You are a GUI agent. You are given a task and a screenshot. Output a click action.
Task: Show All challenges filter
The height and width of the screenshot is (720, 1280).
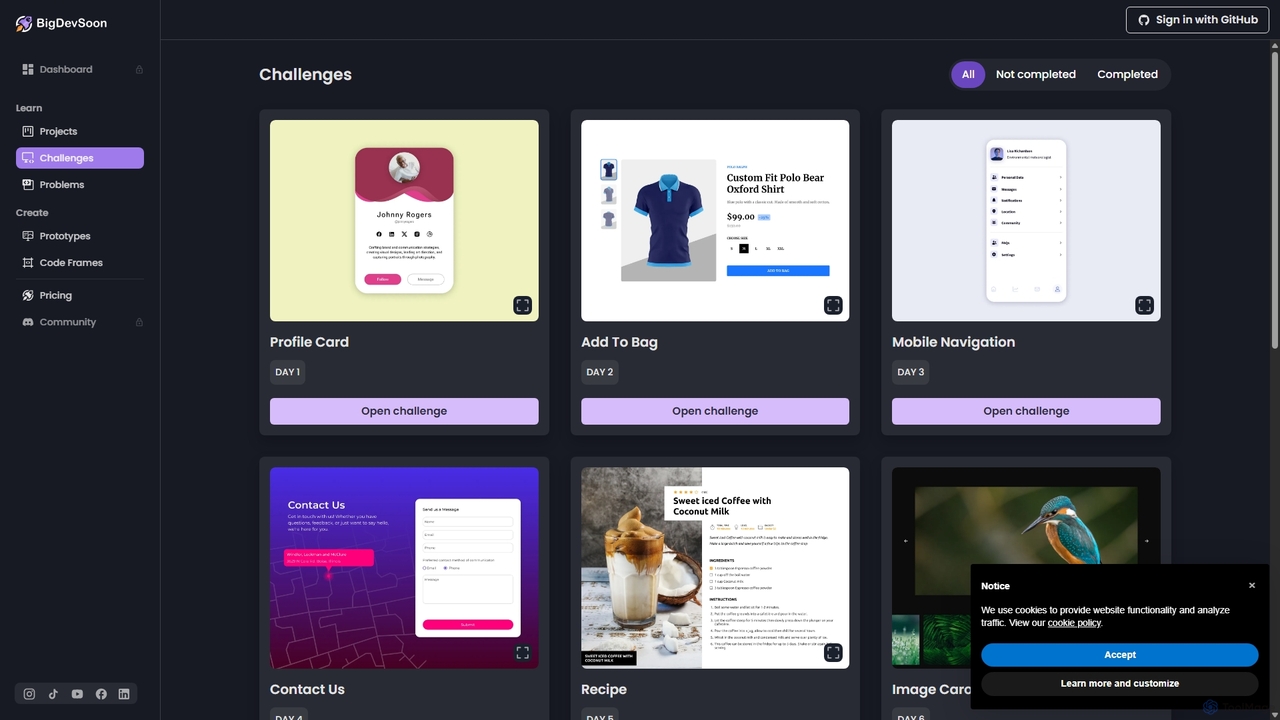pos(968,74)
